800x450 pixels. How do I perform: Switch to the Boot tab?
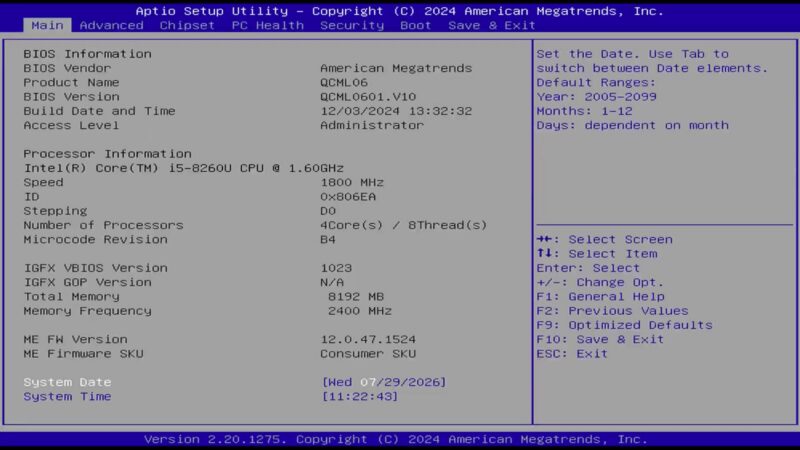click(x=415, y=26)
